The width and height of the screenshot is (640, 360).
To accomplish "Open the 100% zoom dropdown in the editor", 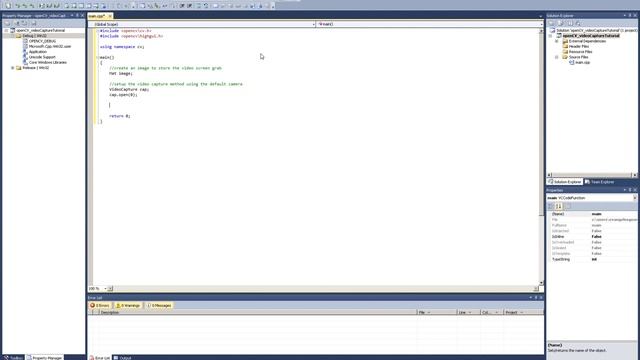I will [x=105, y=289].
